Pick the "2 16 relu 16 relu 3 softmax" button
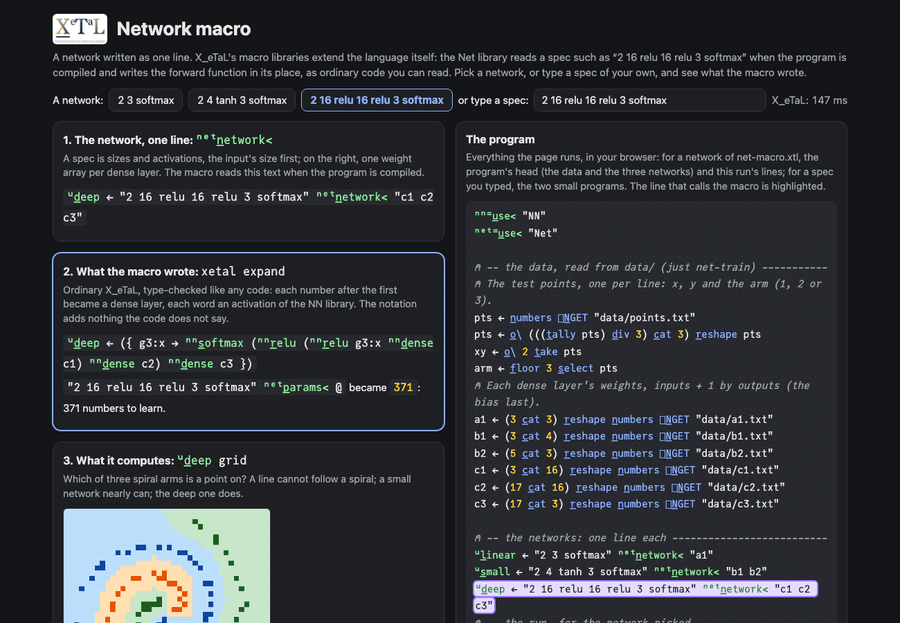Viewport: 900px width, 623px height. [x=377, y=100]
